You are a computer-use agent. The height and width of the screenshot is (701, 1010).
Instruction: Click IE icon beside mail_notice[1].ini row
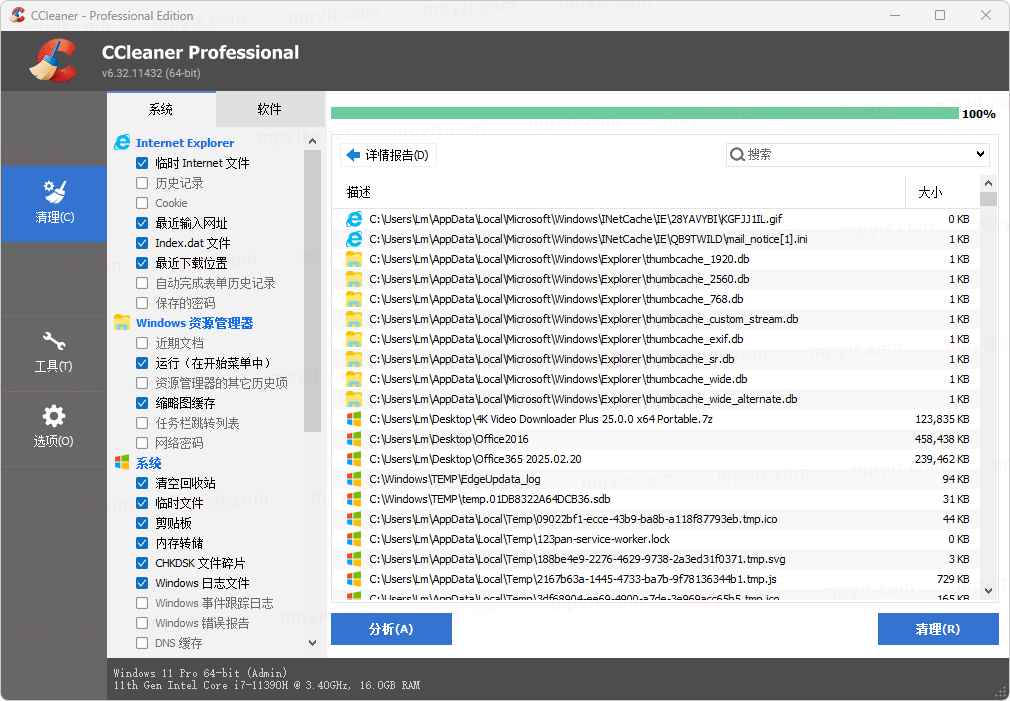point(354,239)
